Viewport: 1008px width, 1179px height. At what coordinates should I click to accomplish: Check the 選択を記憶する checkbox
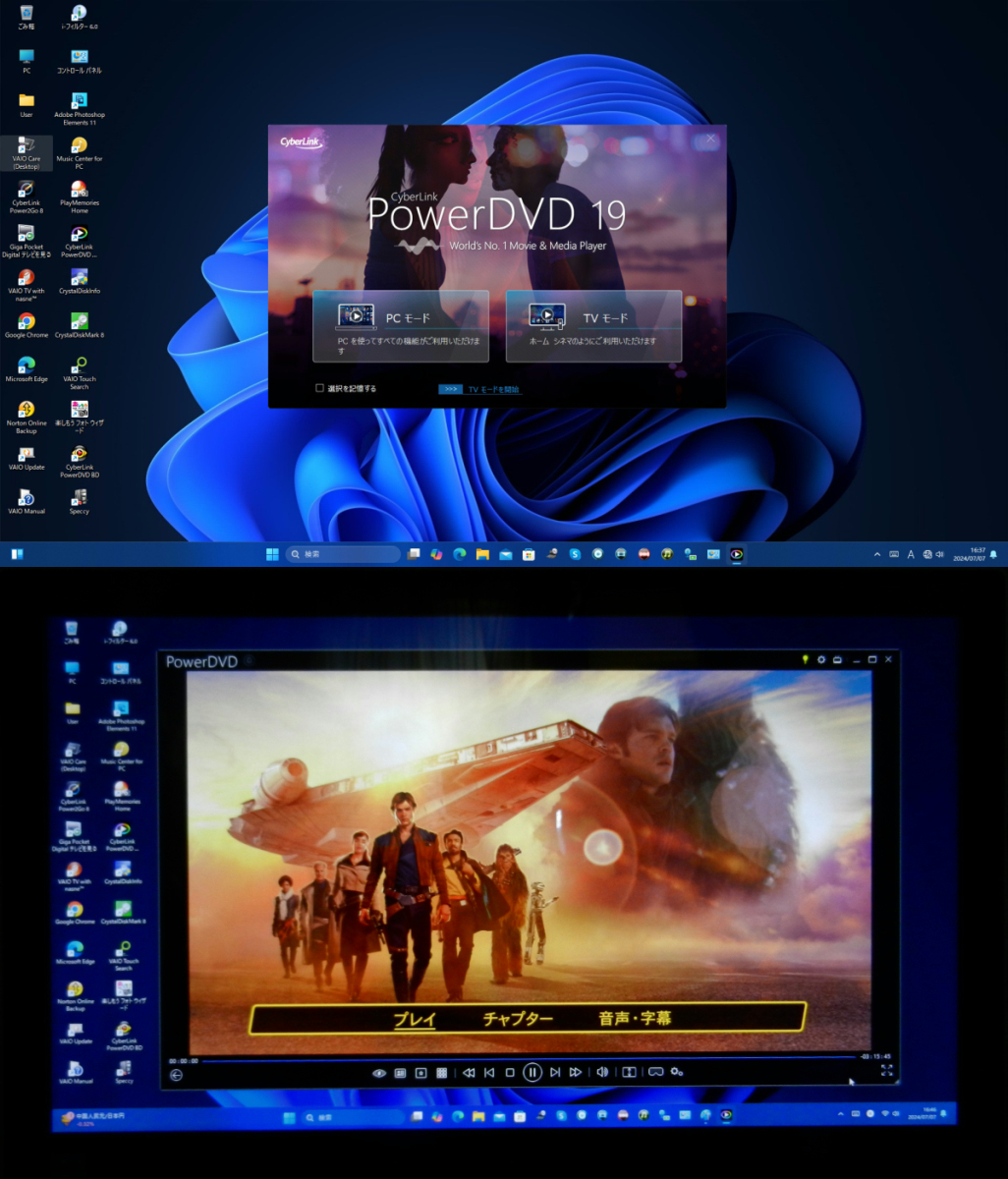click(319, 388)
